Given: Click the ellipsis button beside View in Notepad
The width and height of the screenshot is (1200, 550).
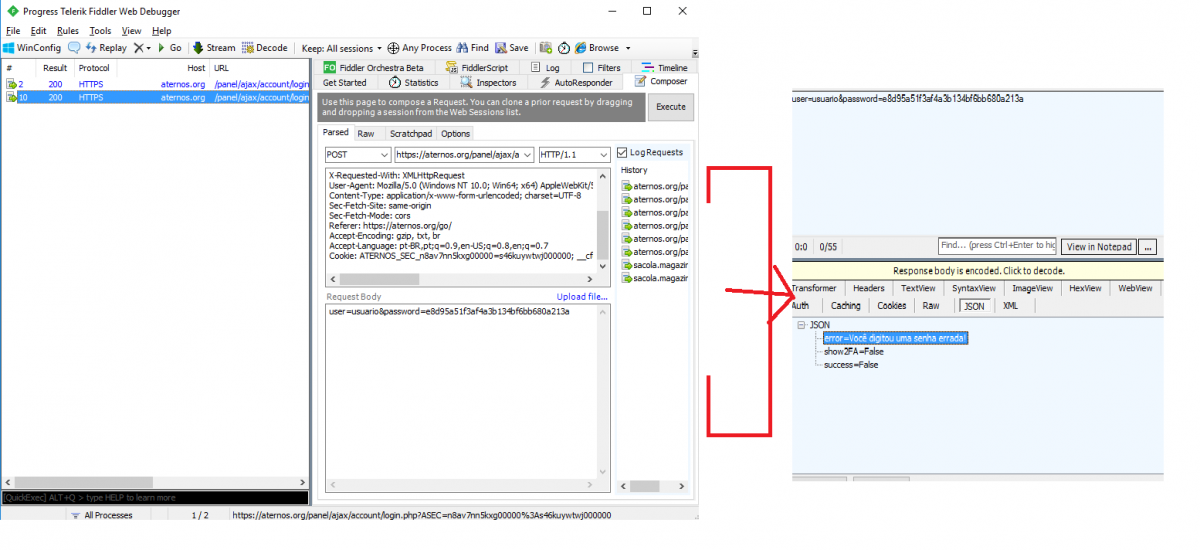Looking at the screenshot, I should tap(1148, 247).
